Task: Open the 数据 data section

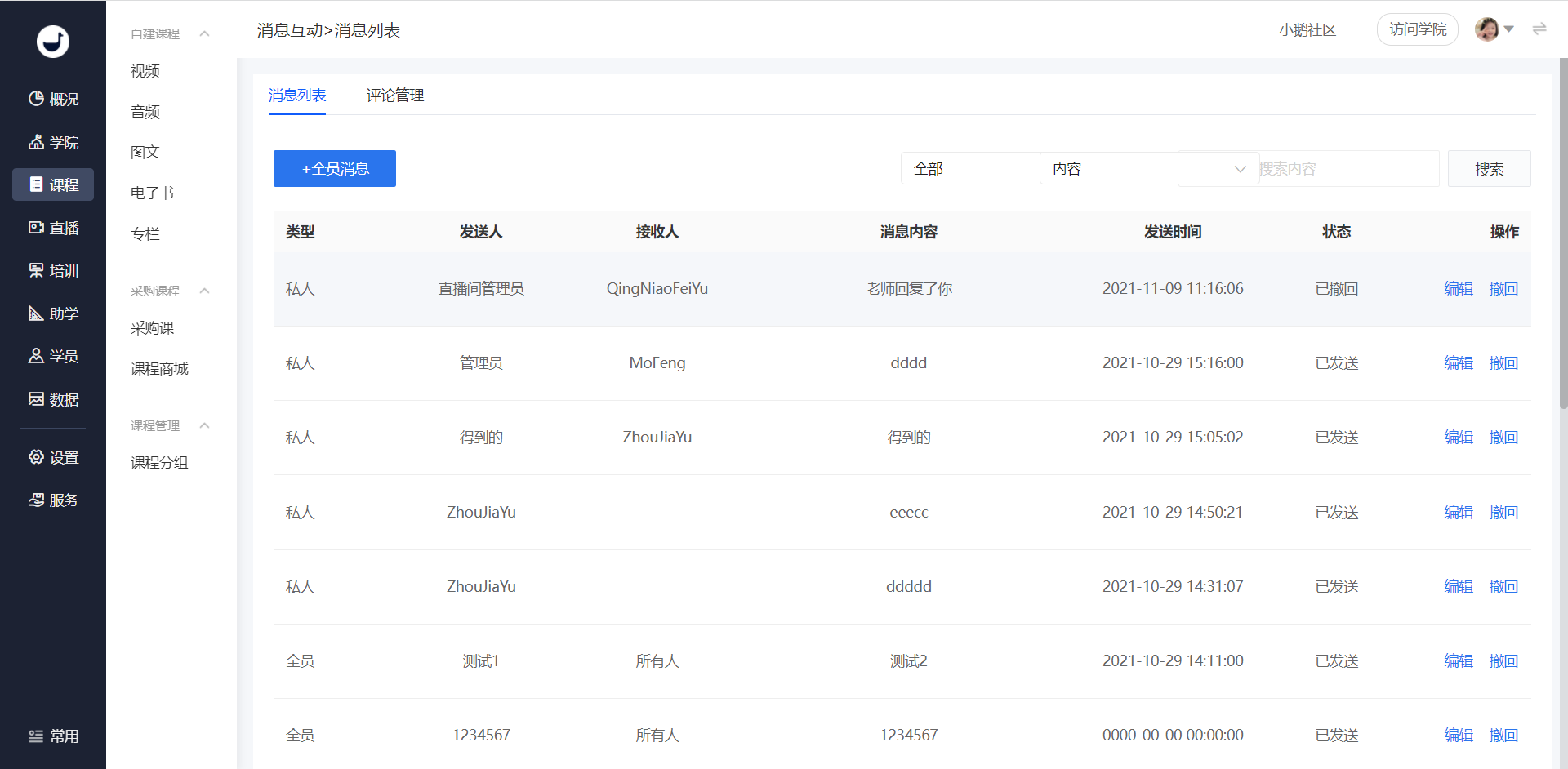Action: coord(53,399)
